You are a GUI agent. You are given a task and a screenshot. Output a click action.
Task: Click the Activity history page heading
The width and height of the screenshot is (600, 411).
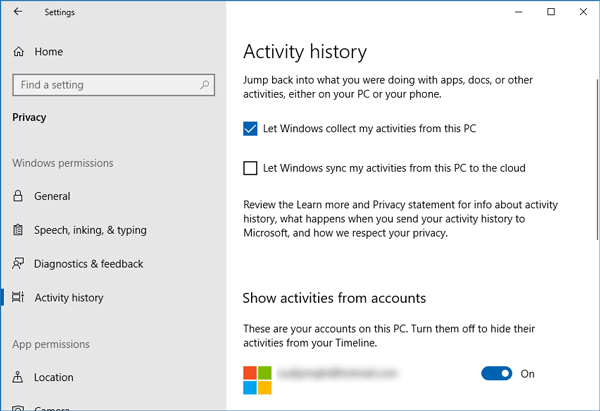click(x=305, y=52)
